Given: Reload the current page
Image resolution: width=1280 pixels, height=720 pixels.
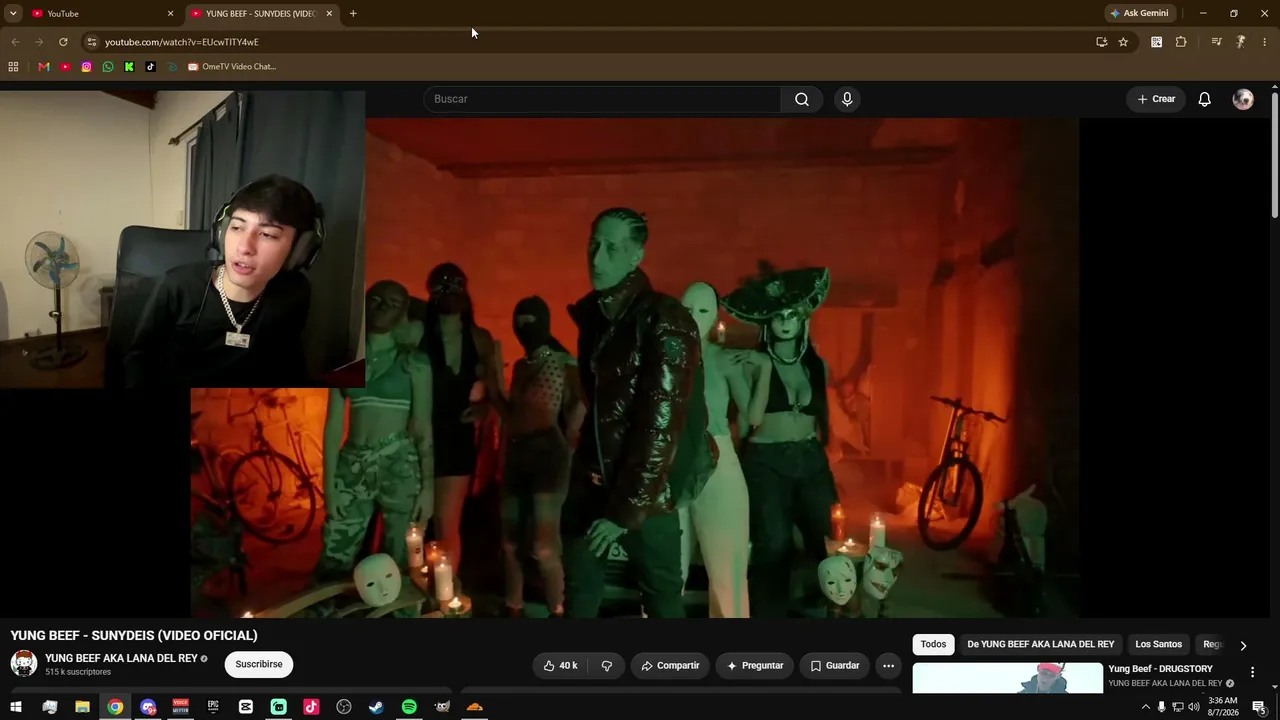Looking at the screenshot, I should click(x=63, y=42).
